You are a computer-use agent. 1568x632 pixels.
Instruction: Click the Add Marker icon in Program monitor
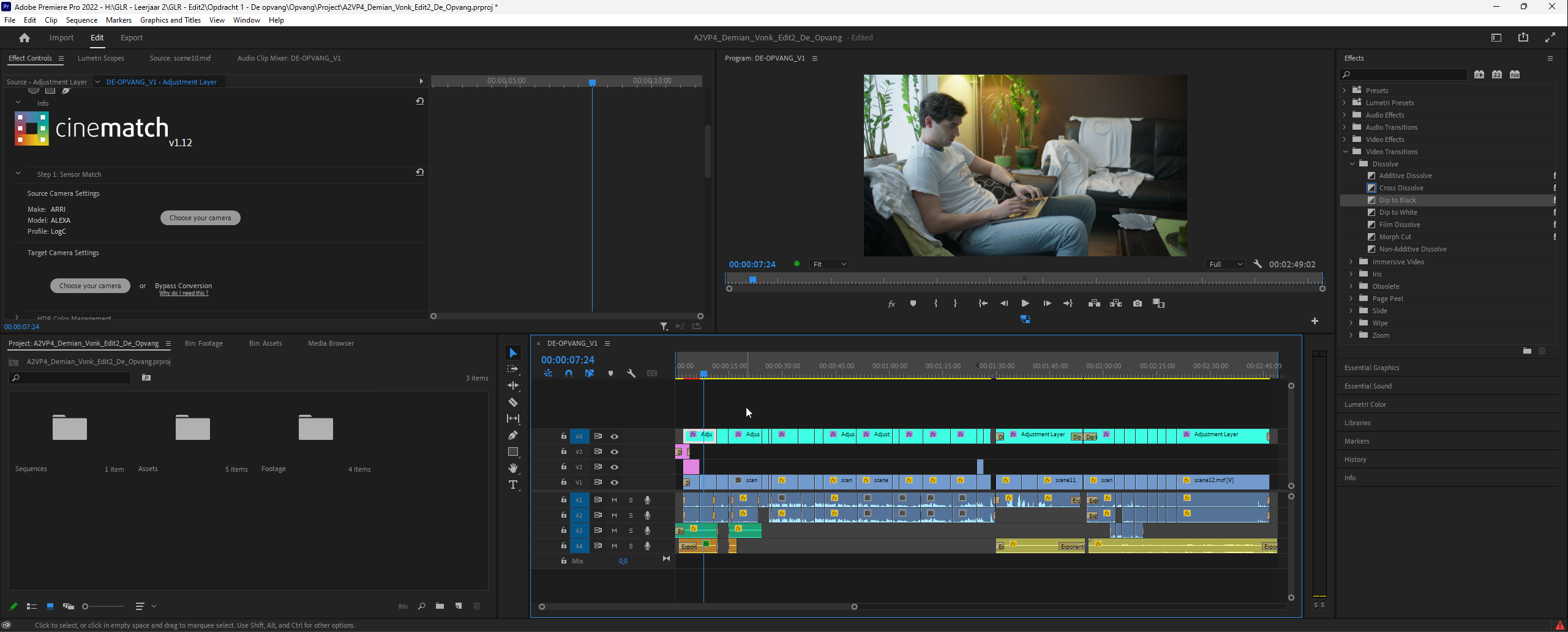[x=913, y=303]
